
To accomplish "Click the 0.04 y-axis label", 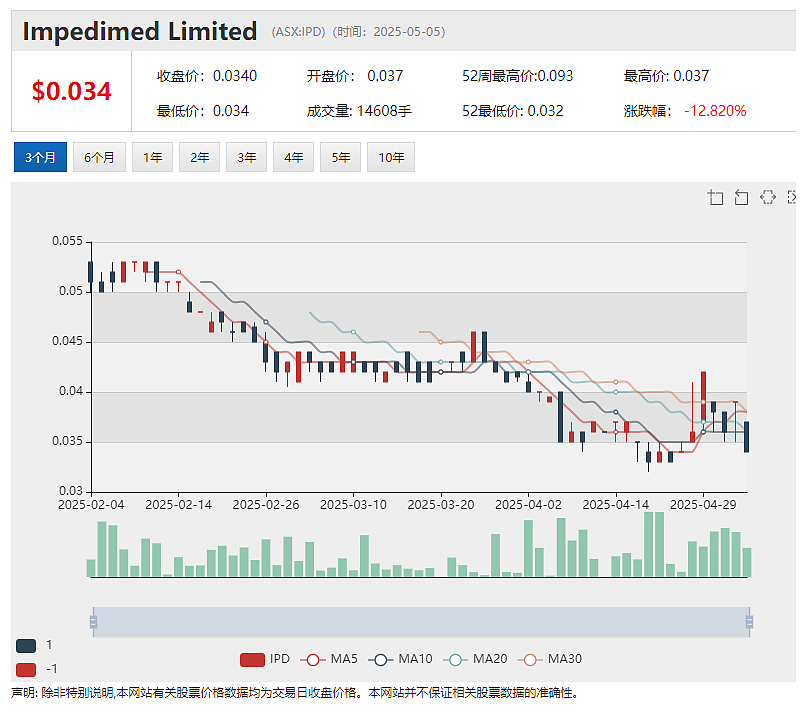I will [71, 391].
